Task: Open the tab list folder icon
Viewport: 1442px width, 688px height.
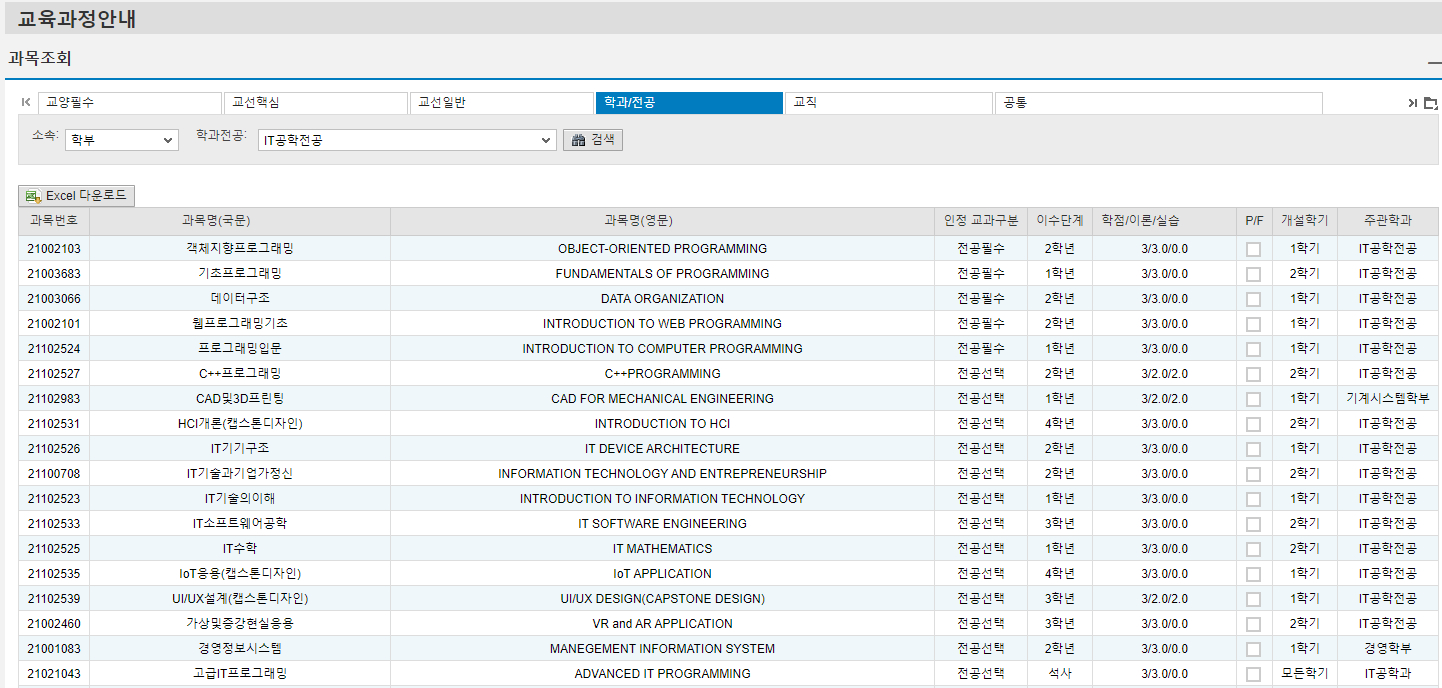Action: [1430, 103]
